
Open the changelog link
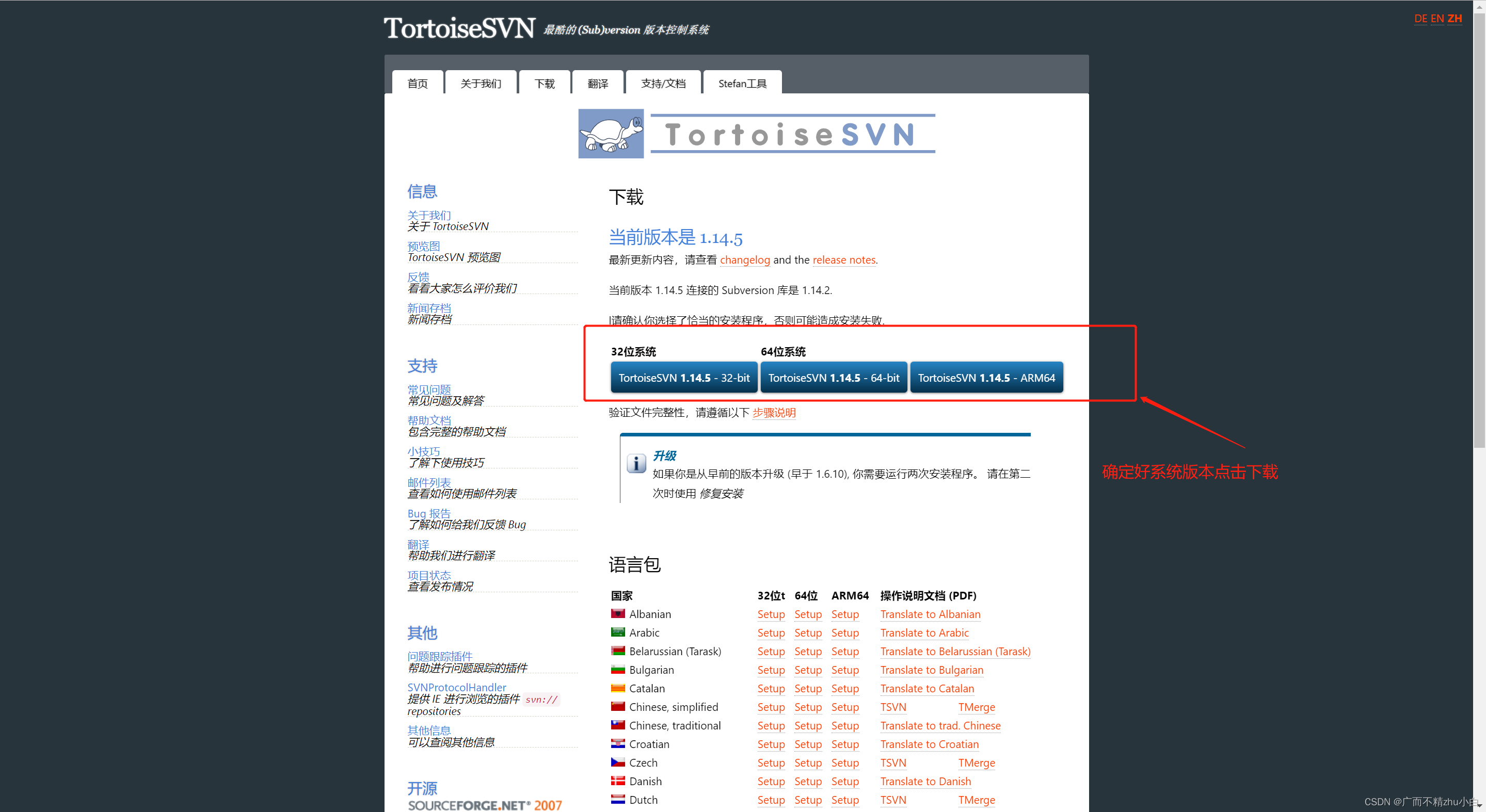point(745,259)
